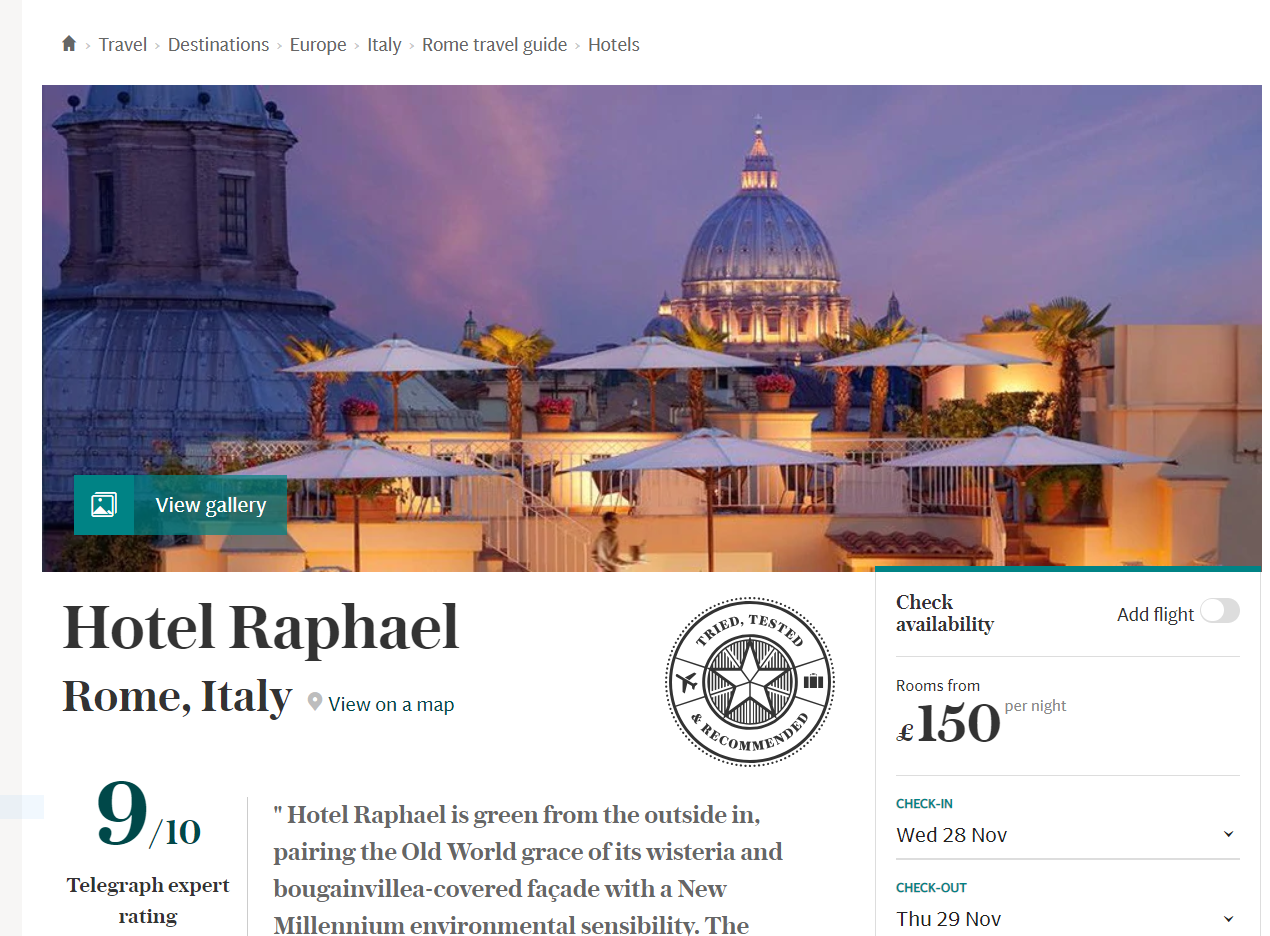Go to Europe breadcrumb
The image size is (1270, 936).
318,45
